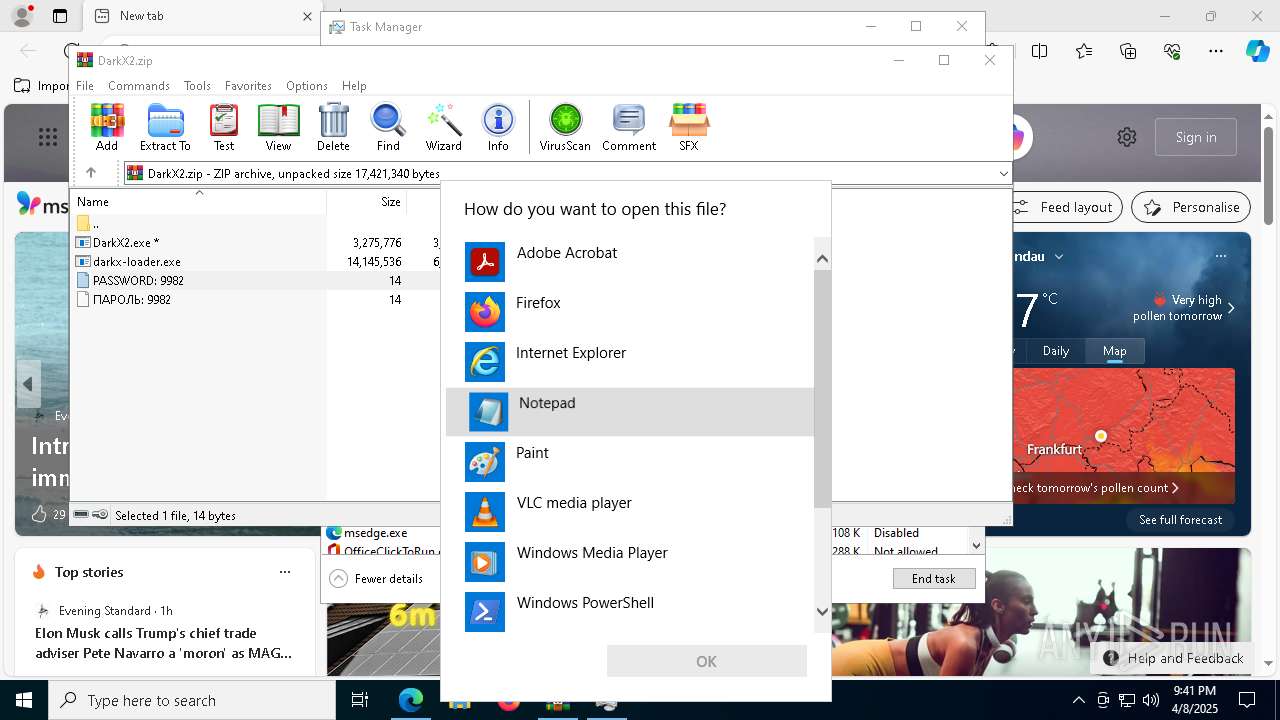
Task: Click OK in open-with dialog
Action: point(706,661)
